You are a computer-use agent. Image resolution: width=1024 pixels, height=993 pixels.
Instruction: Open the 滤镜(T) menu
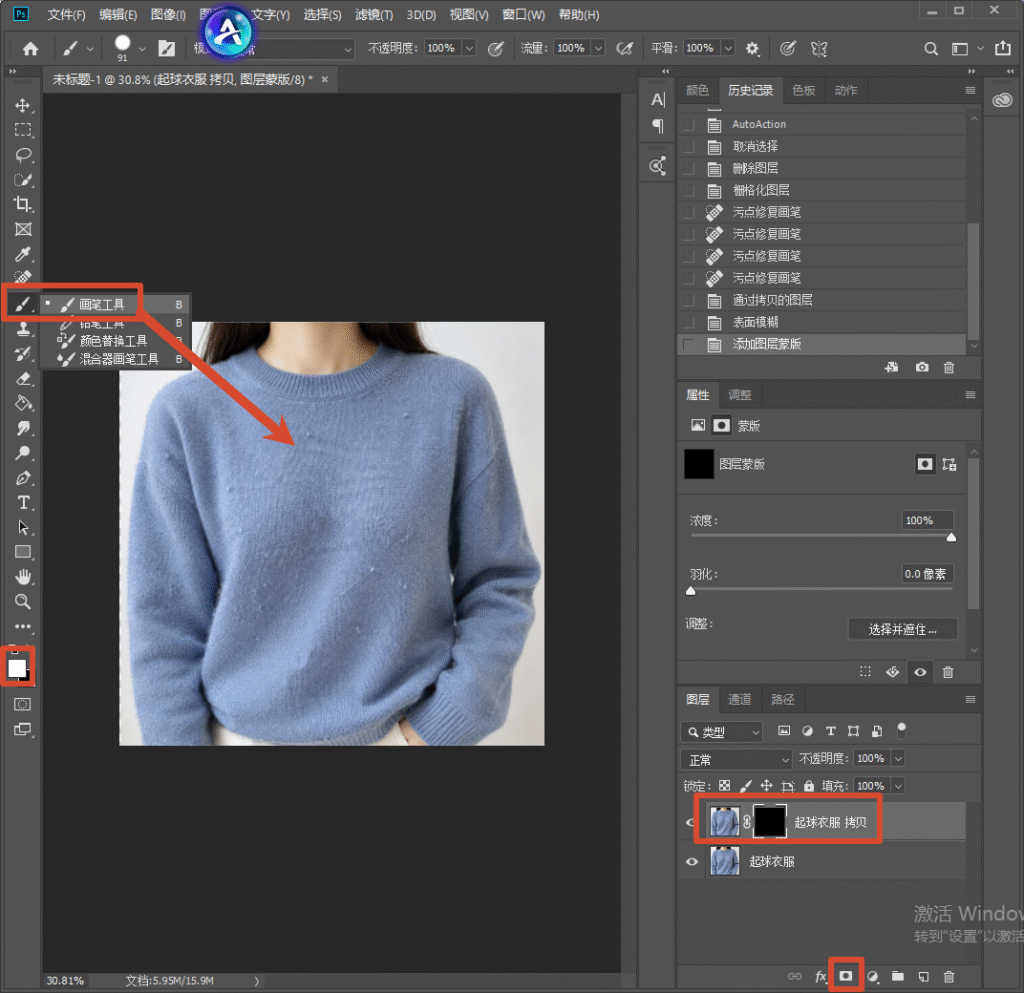(x=374, y=15)
